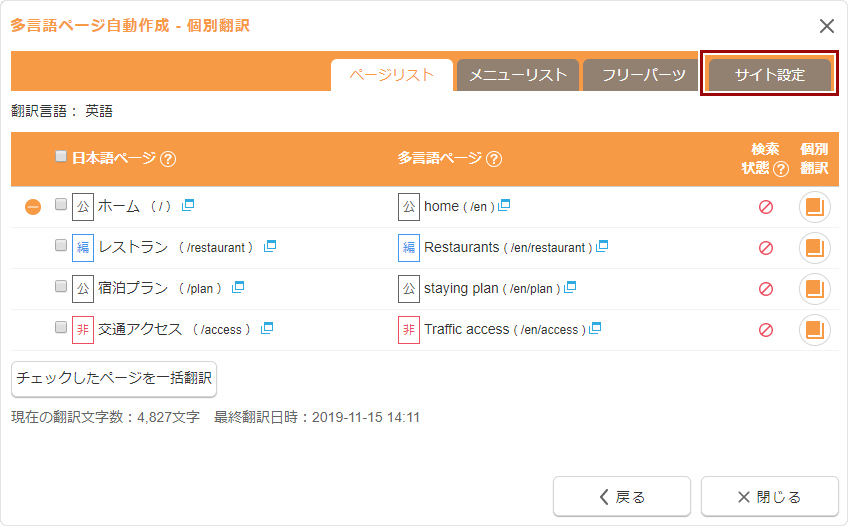Switch to the ページリスト tab
This screenshot has width=848, height=526.
392,75
